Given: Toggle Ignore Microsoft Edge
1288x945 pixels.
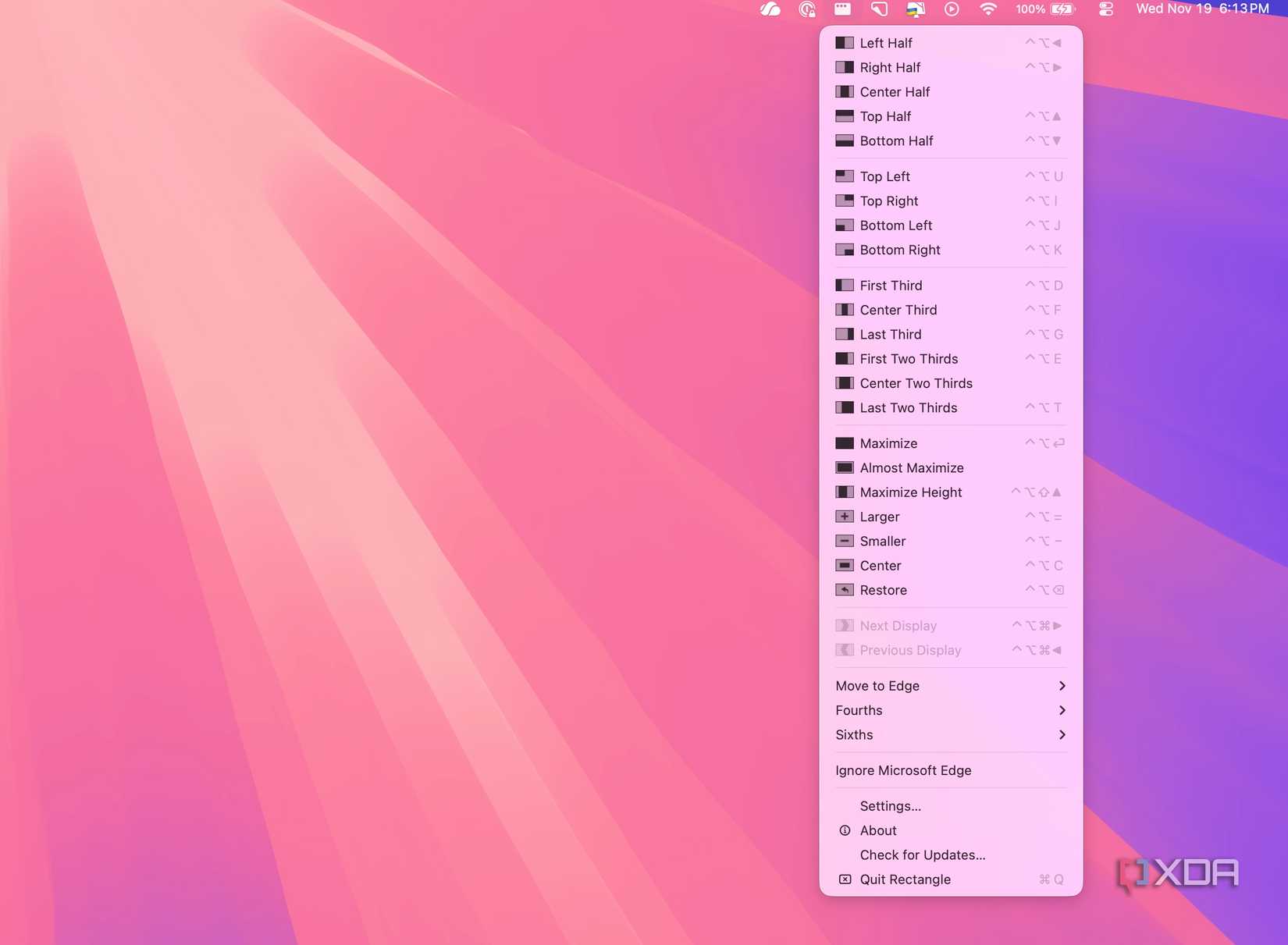Looking at the screenshot, I should pos(903,770).
